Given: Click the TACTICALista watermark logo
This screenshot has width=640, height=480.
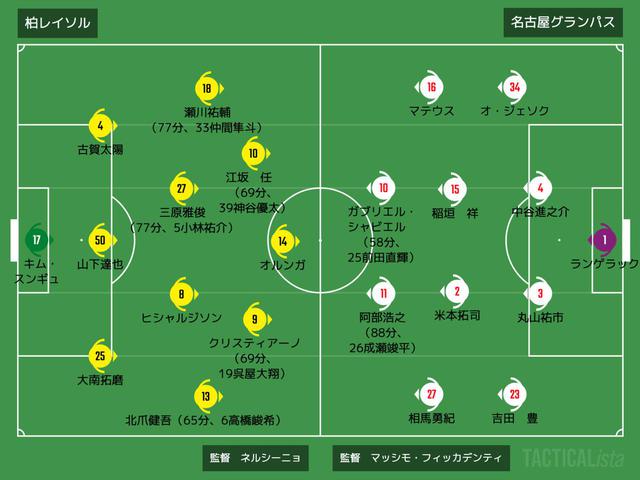Looking at the screenshot, I should (573, 458).
